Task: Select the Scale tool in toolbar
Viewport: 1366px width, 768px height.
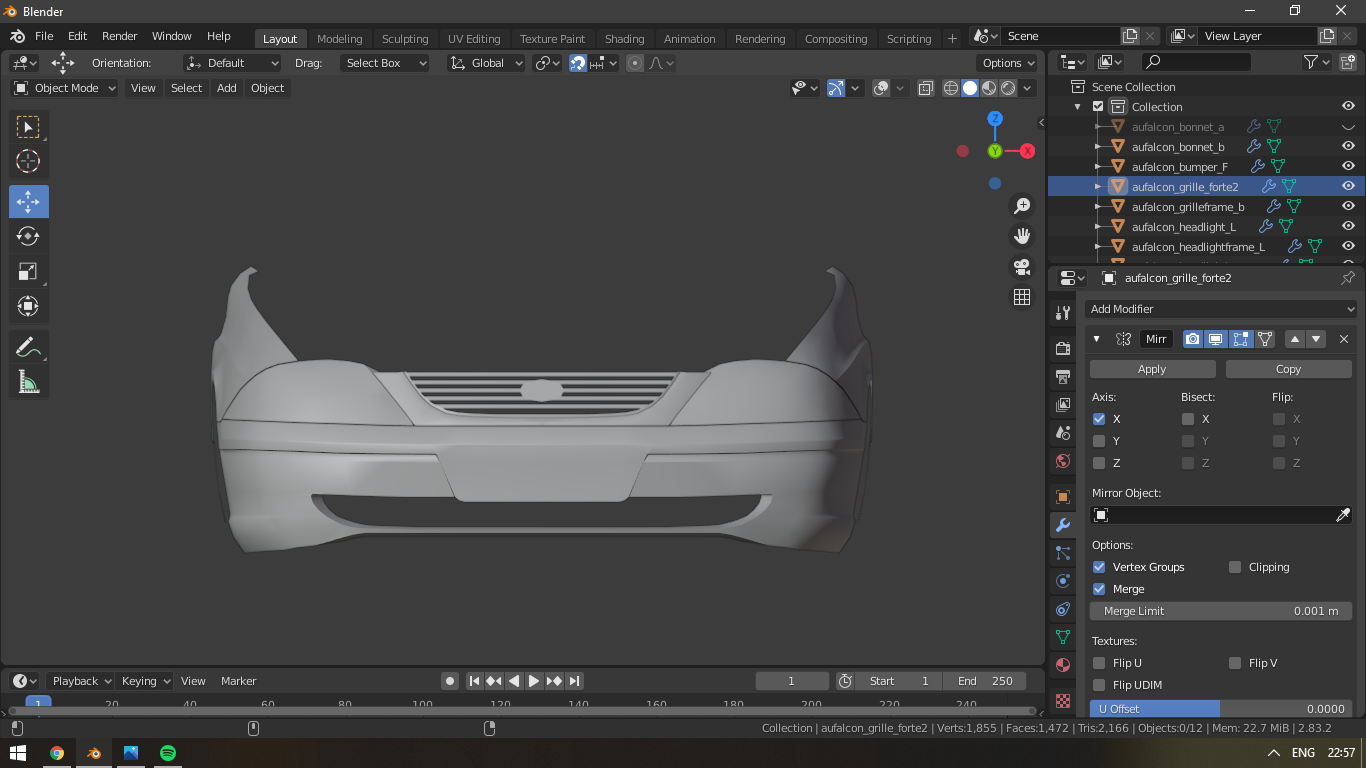Action: [x=28, y=271]
